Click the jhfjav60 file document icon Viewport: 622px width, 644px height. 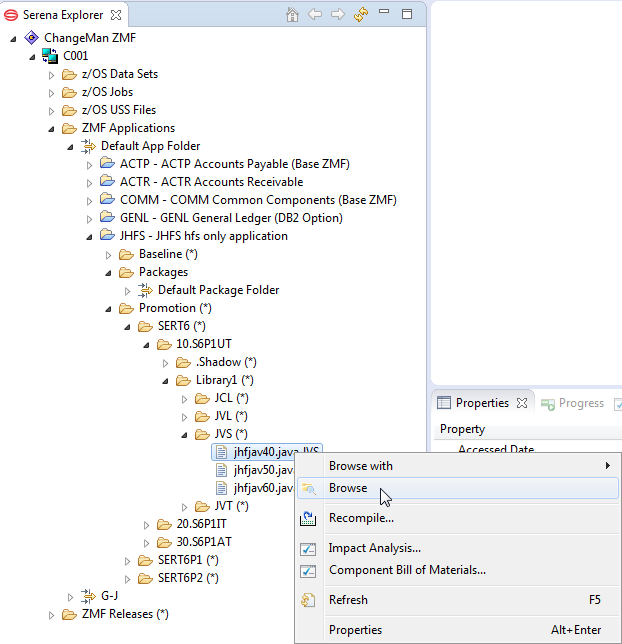pyautogui.click(x=221, y=488)
